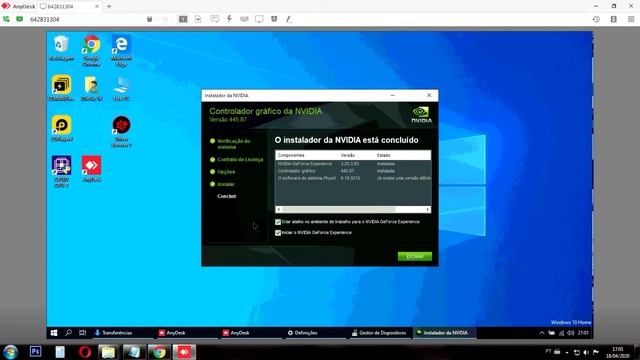Click the horizontal scrollbar thumb in component list
Image resolution: width=640 pixels, height=360 pixels.
click(x=339, y=209)
